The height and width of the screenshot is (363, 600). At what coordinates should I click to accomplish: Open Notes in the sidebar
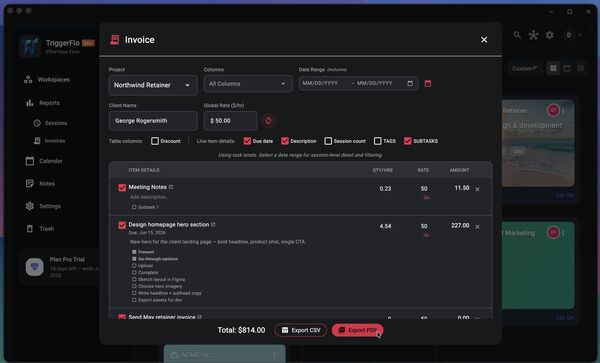coord(47,184)
